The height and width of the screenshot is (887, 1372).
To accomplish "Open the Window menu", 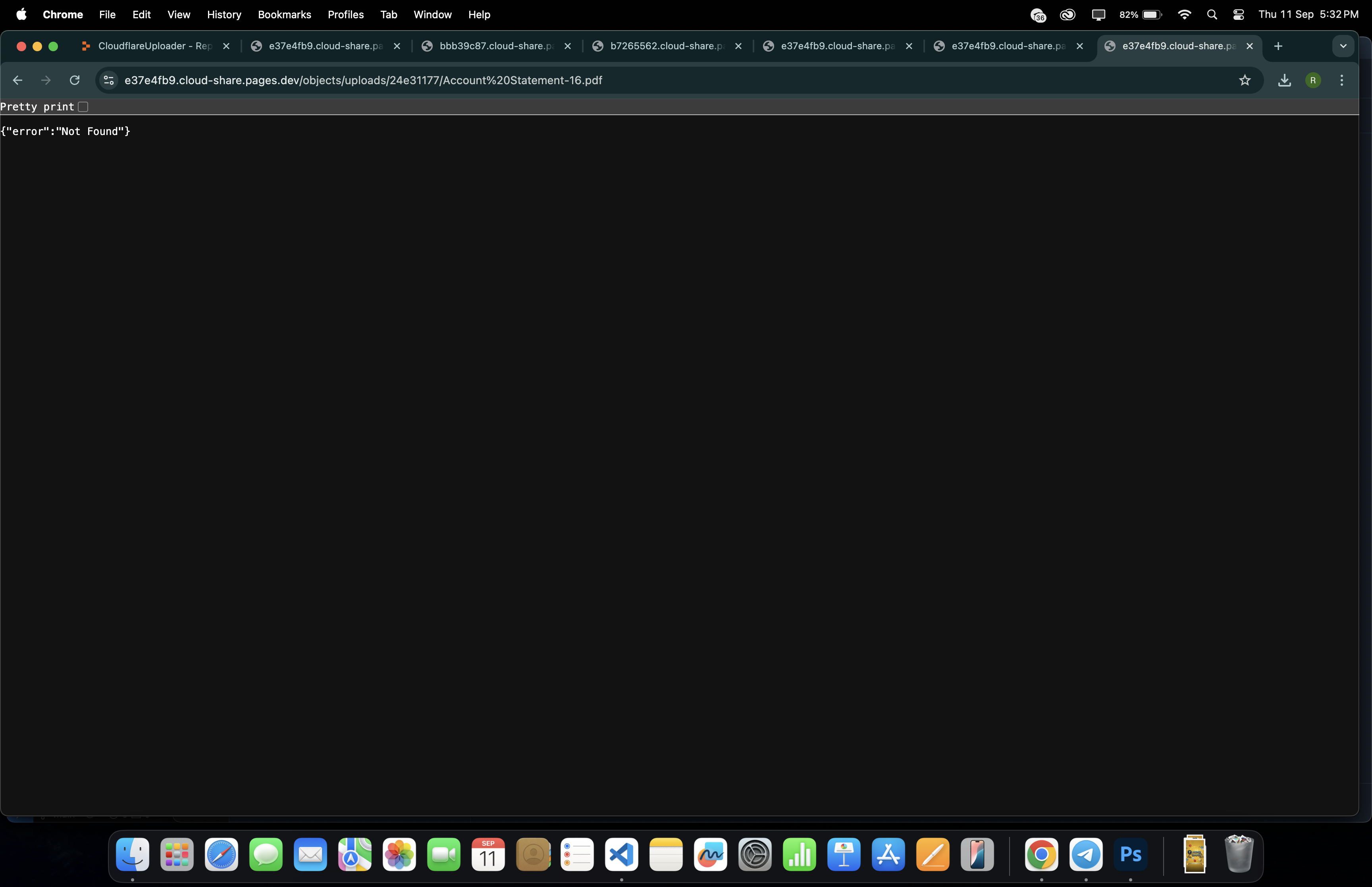I will coord(432,14).
